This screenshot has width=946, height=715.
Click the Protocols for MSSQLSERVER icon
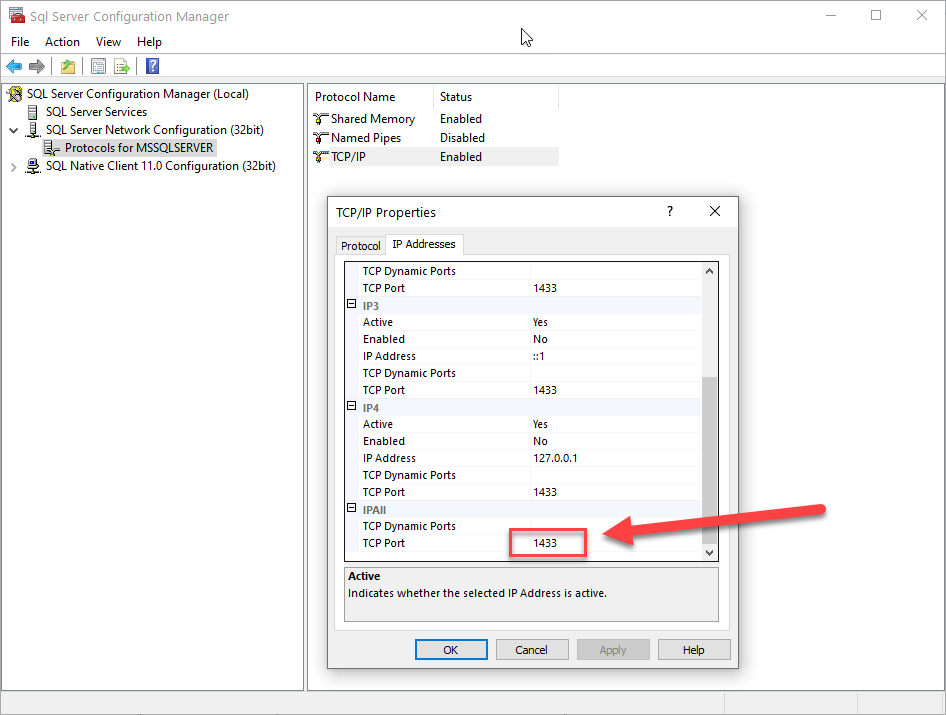tap(52, 148)
